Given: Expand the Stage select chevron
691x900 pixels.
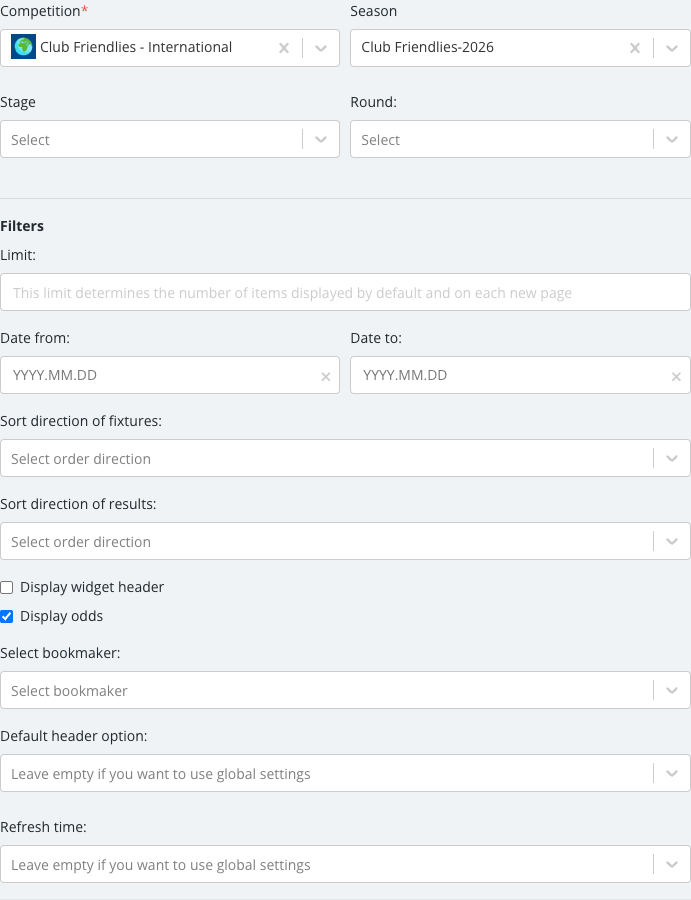Looking at the screenshot, I should pyautogui.click(x=321, y=139).
